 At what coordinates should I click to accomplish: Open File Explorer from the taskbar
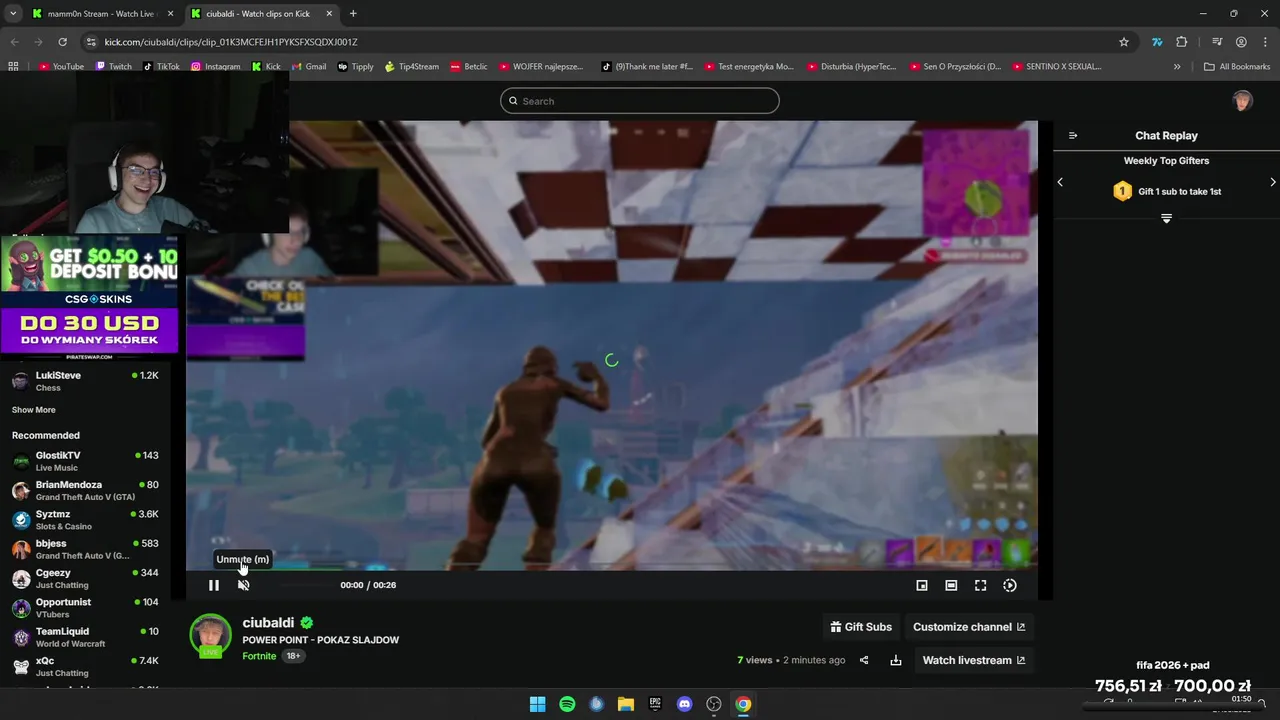click(626, 704)
